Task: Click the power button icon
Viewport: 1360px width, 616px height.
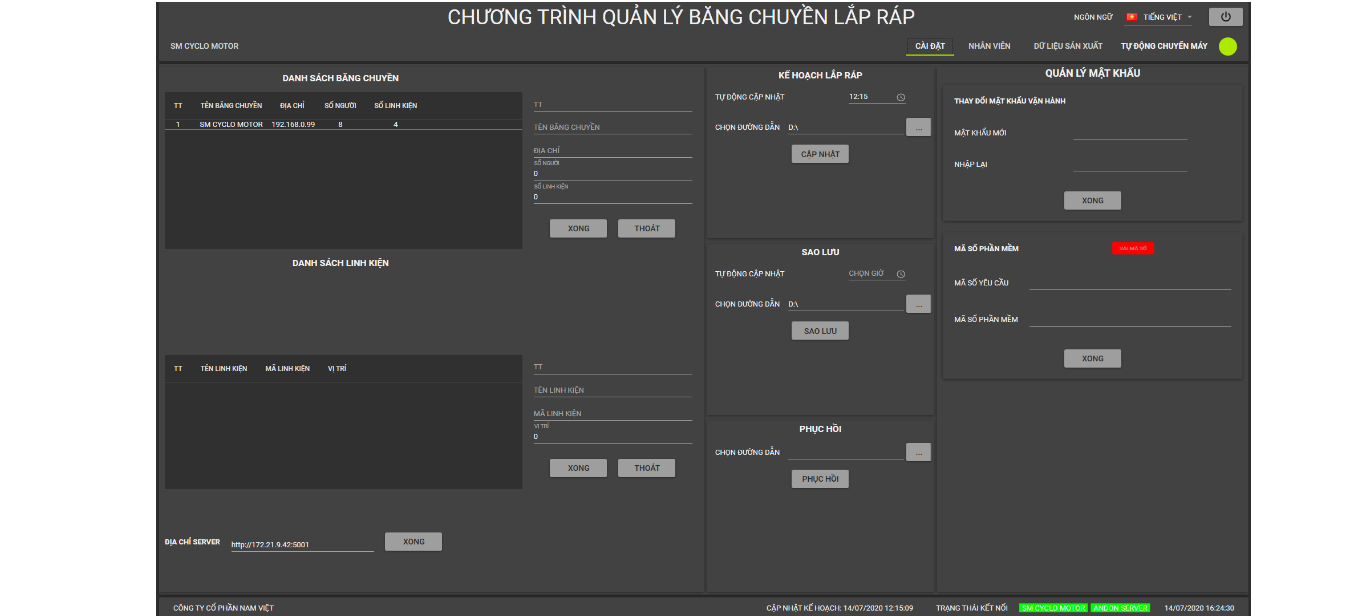Action: [1225, 17]
